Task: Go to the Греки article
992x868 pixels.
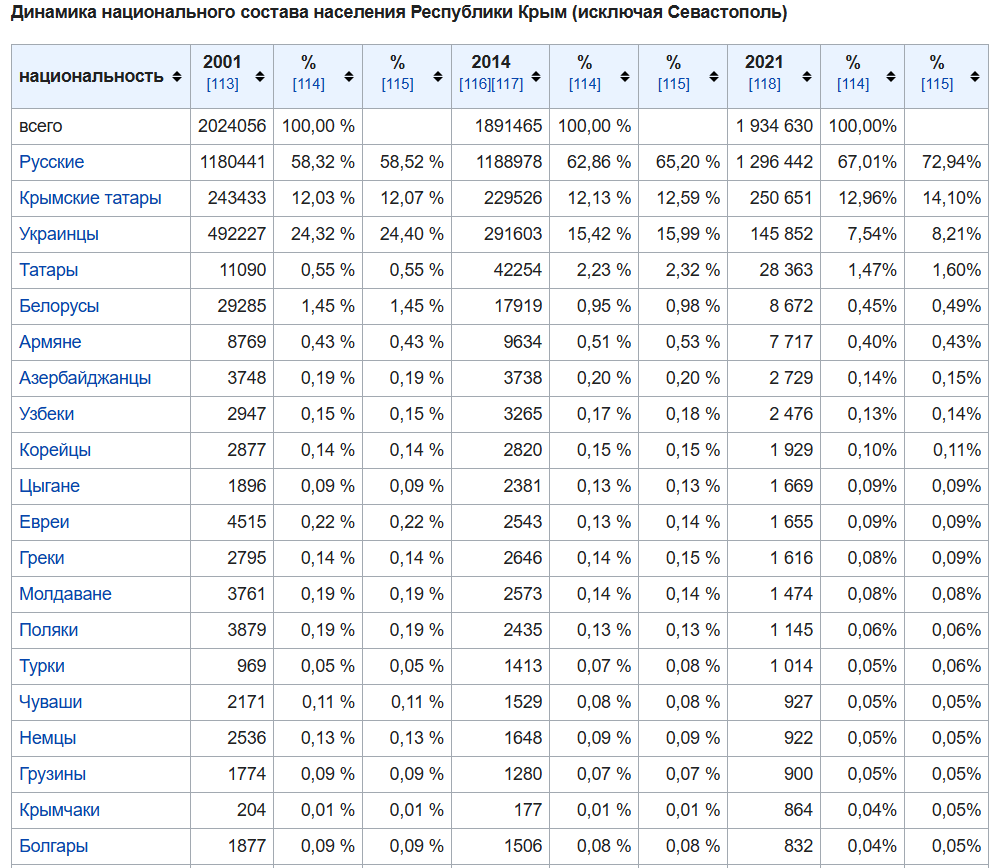Action: pyautogui.click(x=42, y=559)
